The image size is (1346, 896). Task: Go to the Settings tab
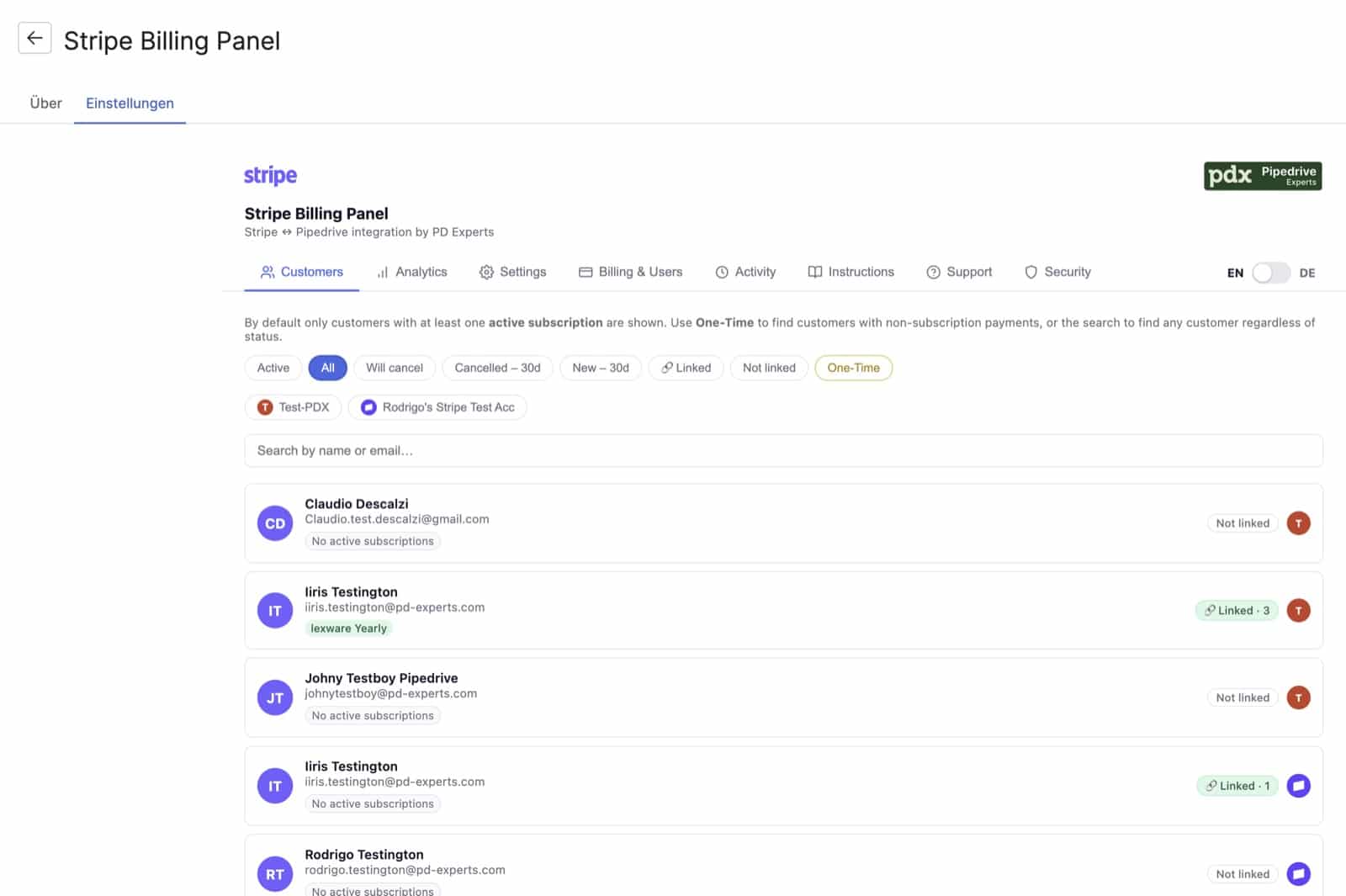pyautogui.click(x=512, y=272)
